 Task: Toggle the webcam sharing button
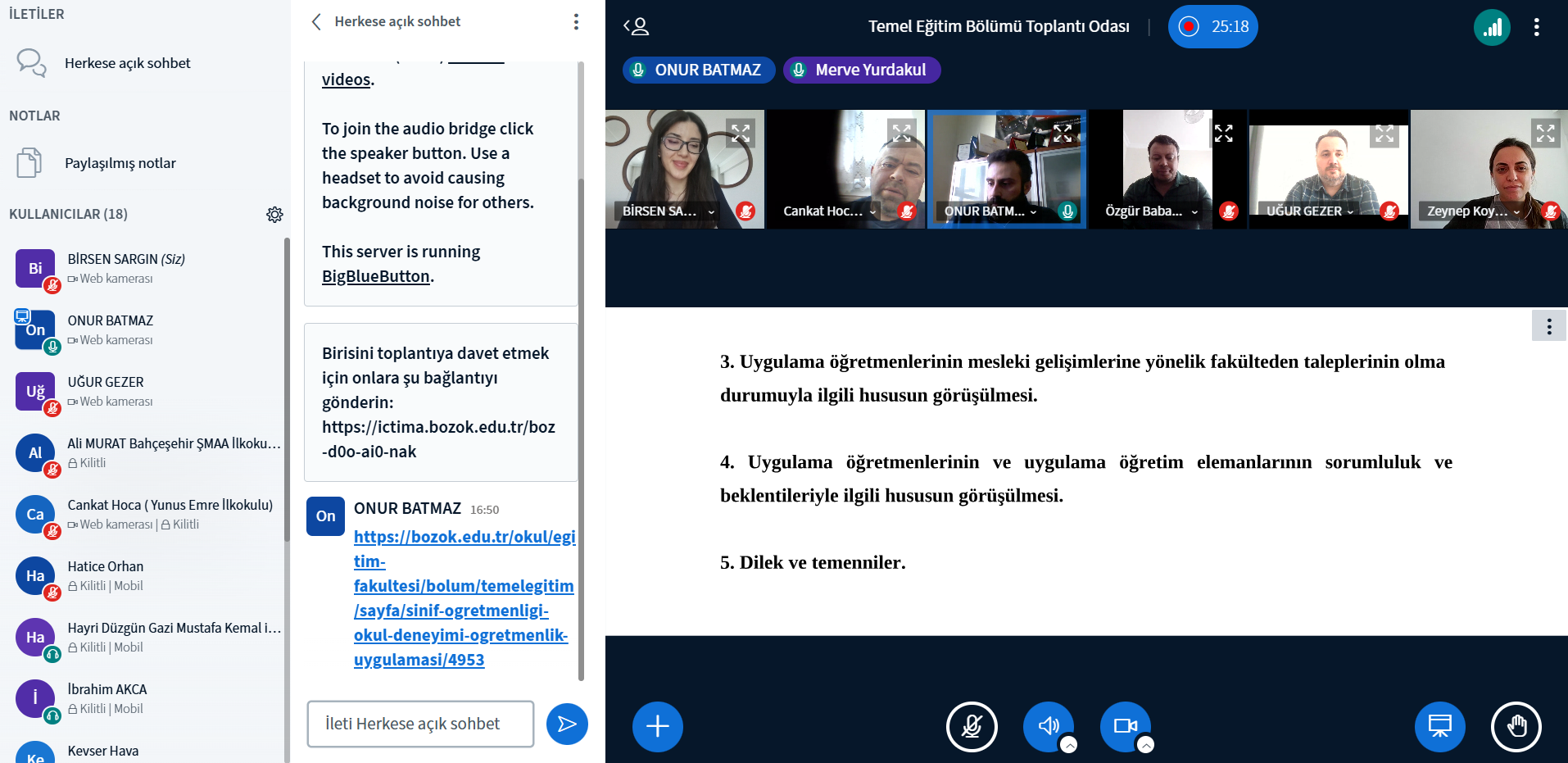point(1125,726)
